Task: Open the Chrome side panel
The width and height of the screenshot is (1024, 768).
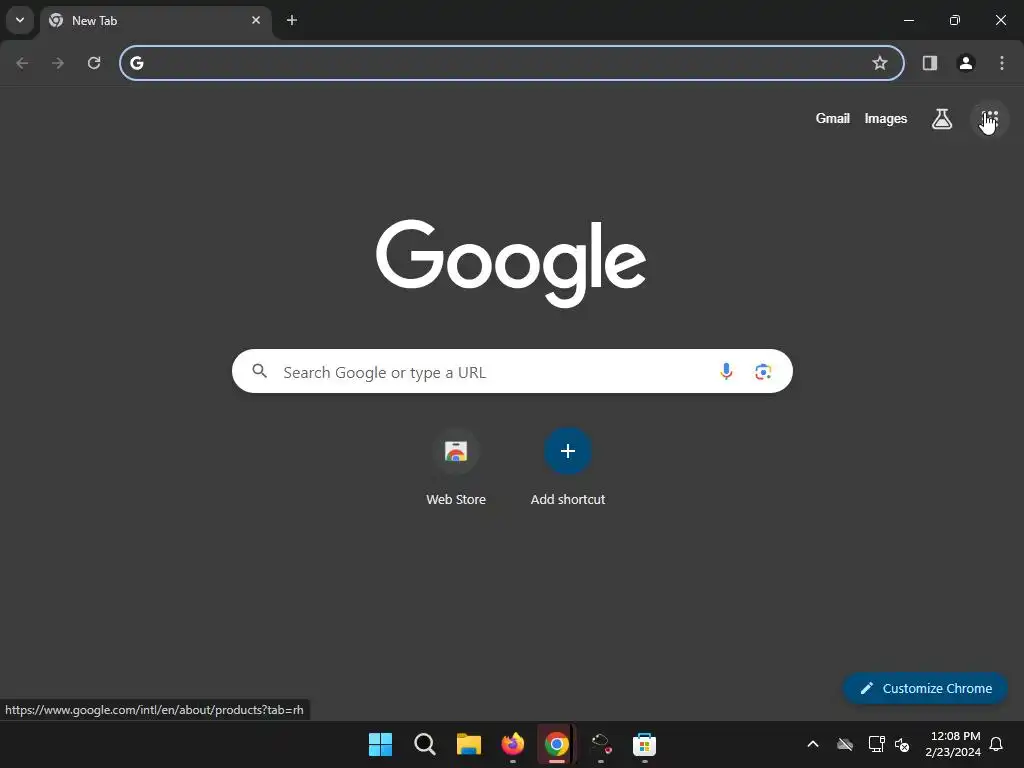Action: point(930,63)
